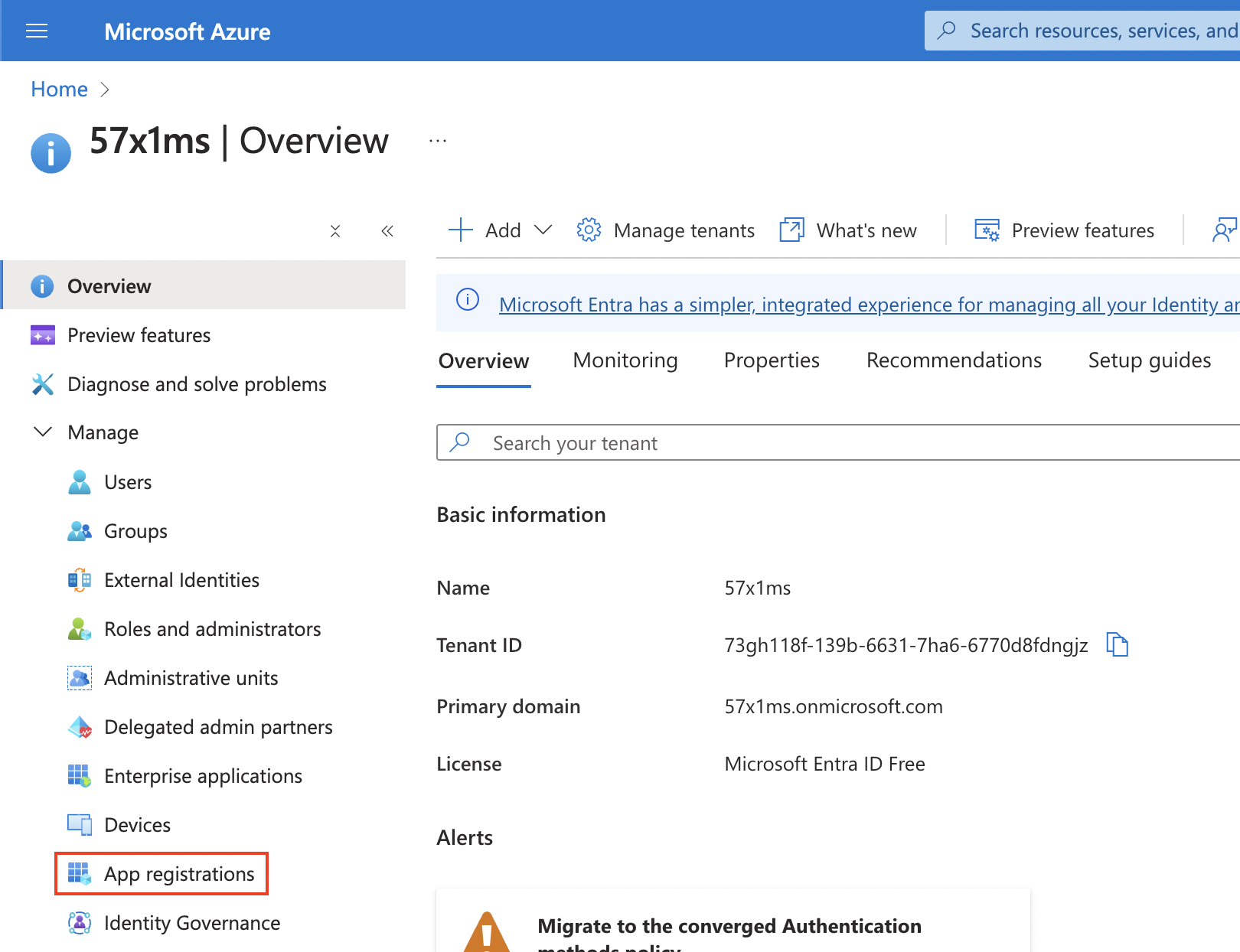Collapse the left navigation pane
This screenshot has width=1240, height=952.
coord(387,231)
